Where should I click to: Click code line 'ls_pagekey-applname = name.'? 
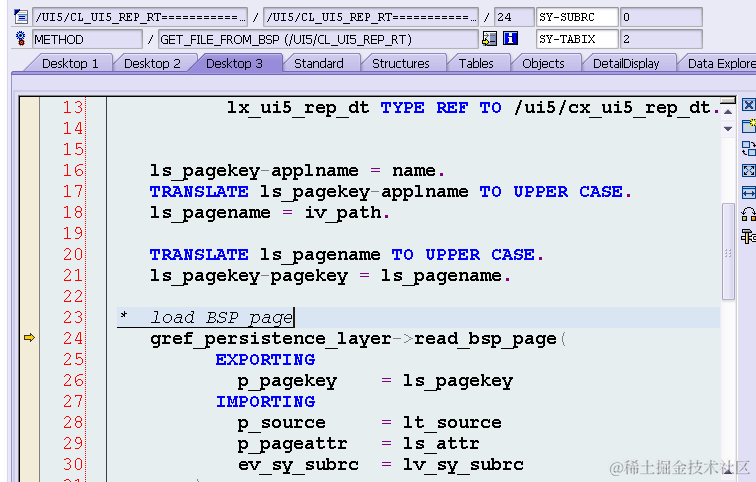(x=297, y=171)
